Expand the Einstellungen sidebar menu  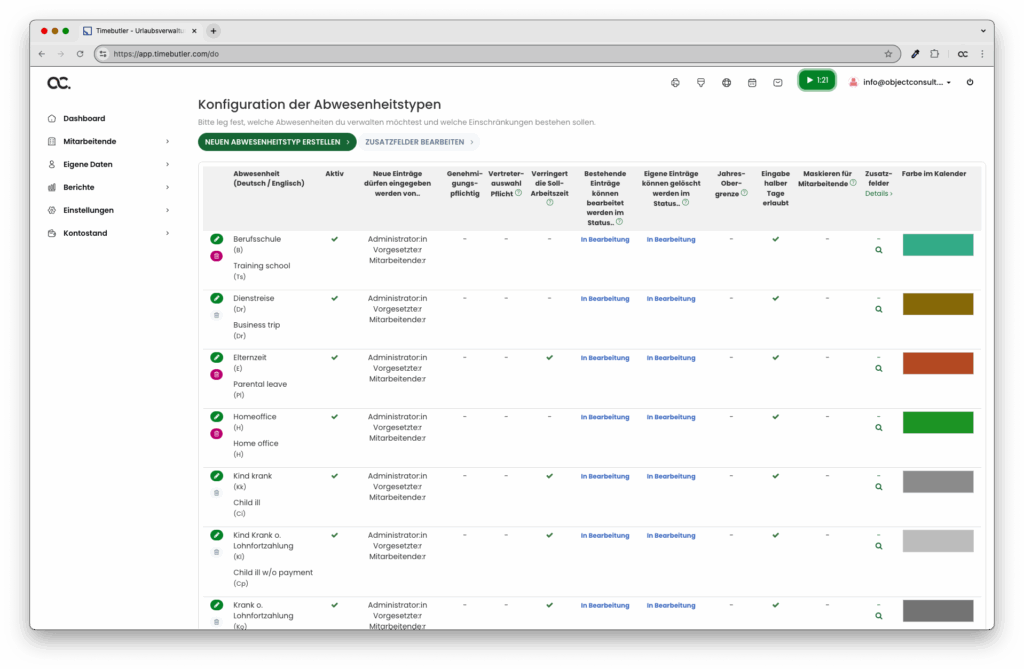pos(108,210)
